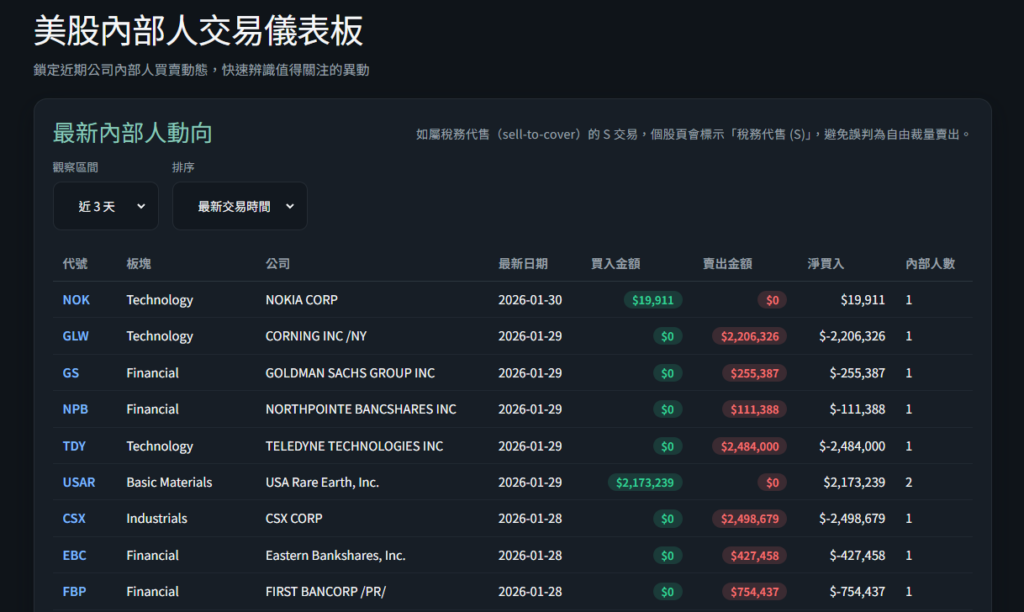Click the green $19,911 buy badge for NOK
Image resolution: width=1024 pixels, height=612 pixels.
click(x=653, y=300)
